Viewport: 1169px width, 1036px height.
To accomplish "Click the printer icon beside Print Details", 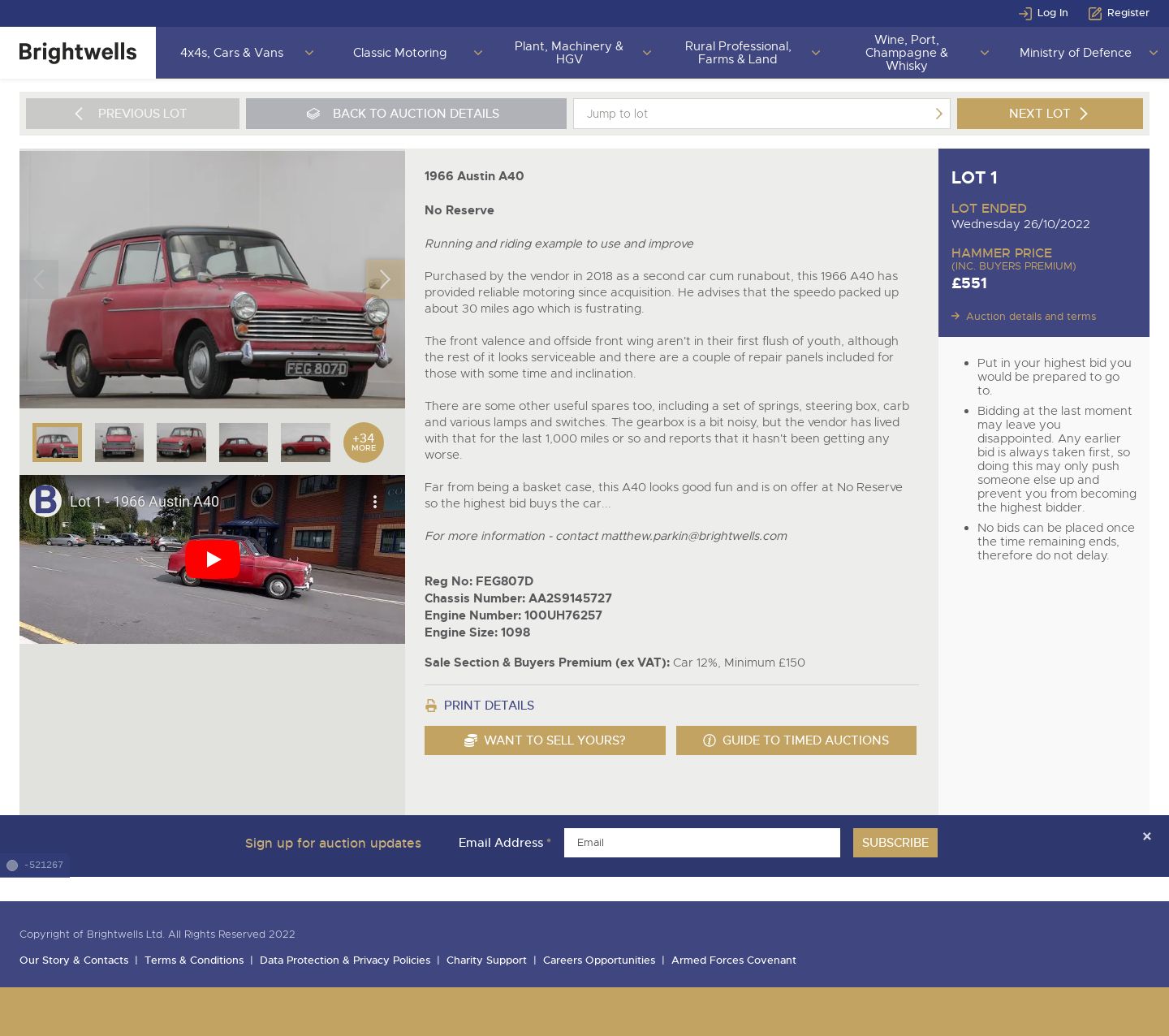I will (431, 706).
